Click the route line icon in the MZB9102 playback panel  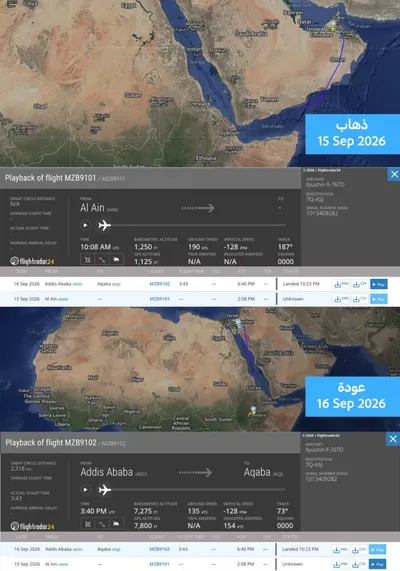(102, 524)
